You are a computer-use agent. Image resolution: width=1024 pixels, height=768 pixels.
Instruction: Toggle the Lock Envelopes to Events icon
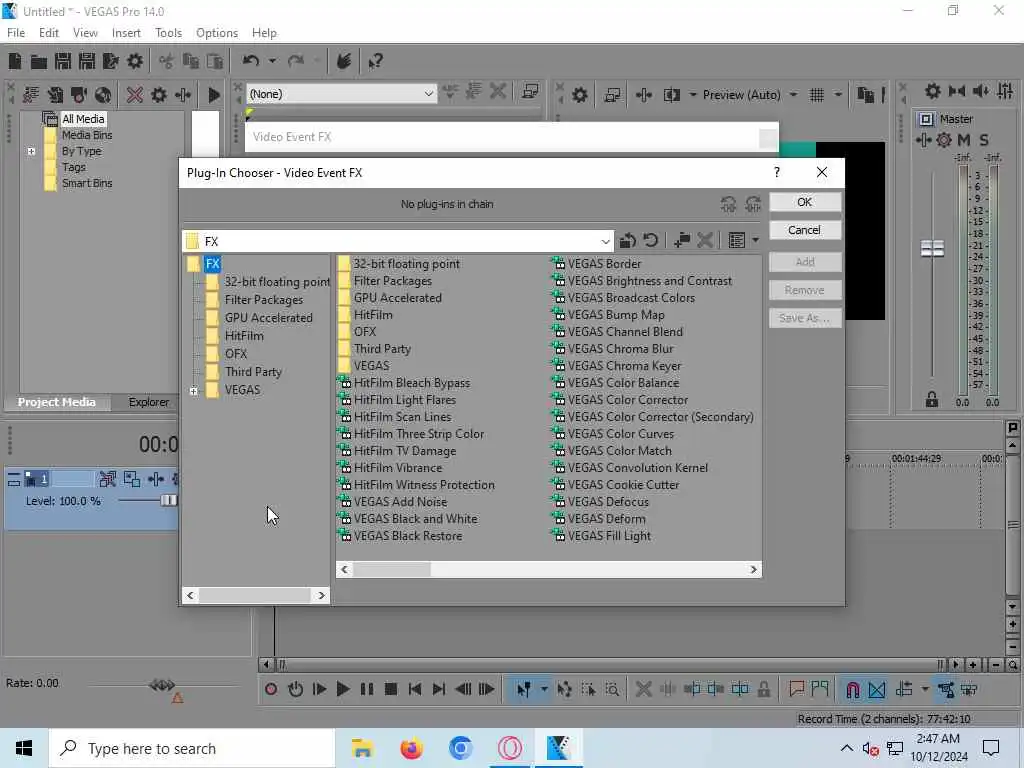946,690
